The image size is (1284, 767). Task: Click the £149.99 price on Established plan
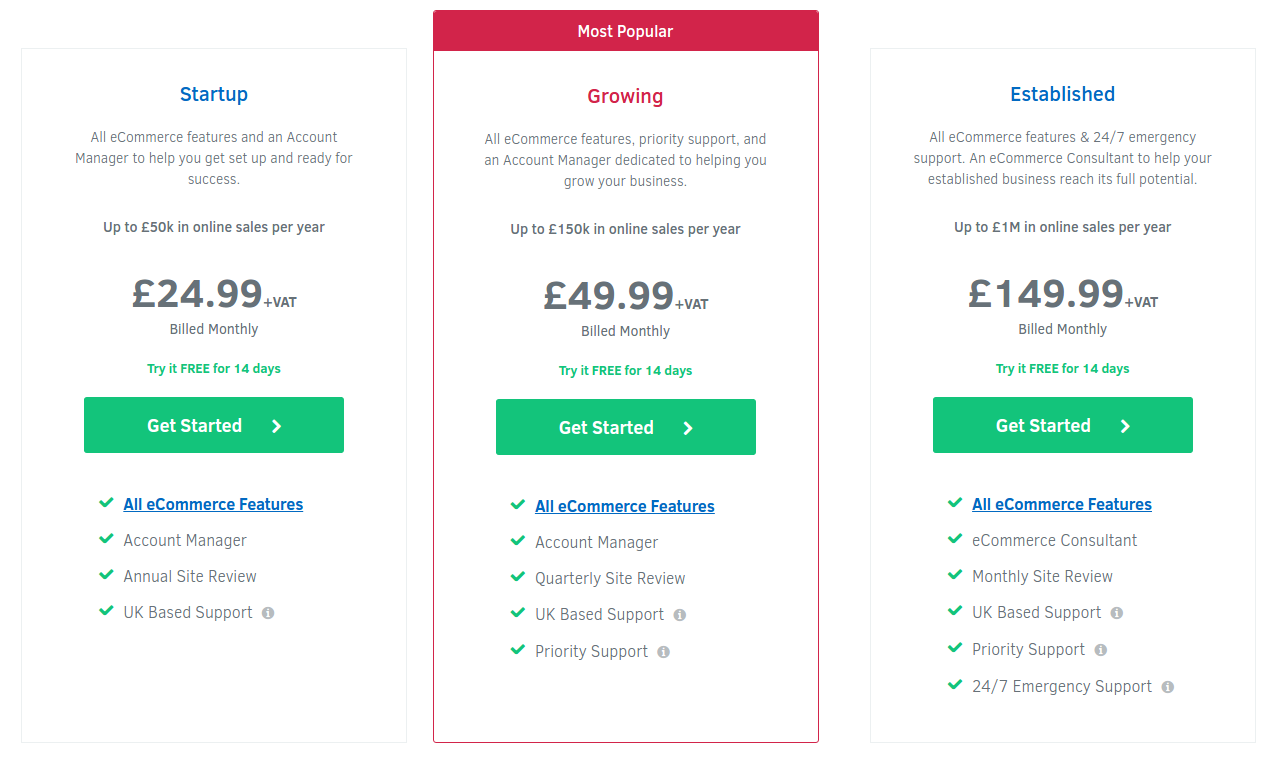click(1046, 294)
